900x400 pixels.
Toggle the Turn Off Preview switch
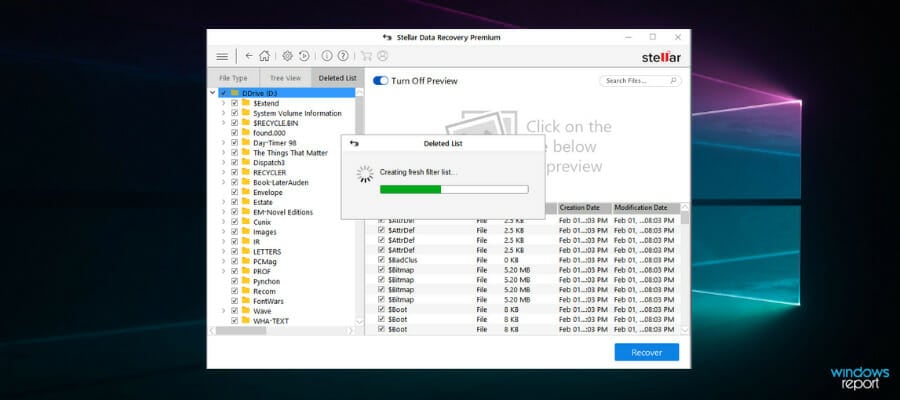[381, 81]
